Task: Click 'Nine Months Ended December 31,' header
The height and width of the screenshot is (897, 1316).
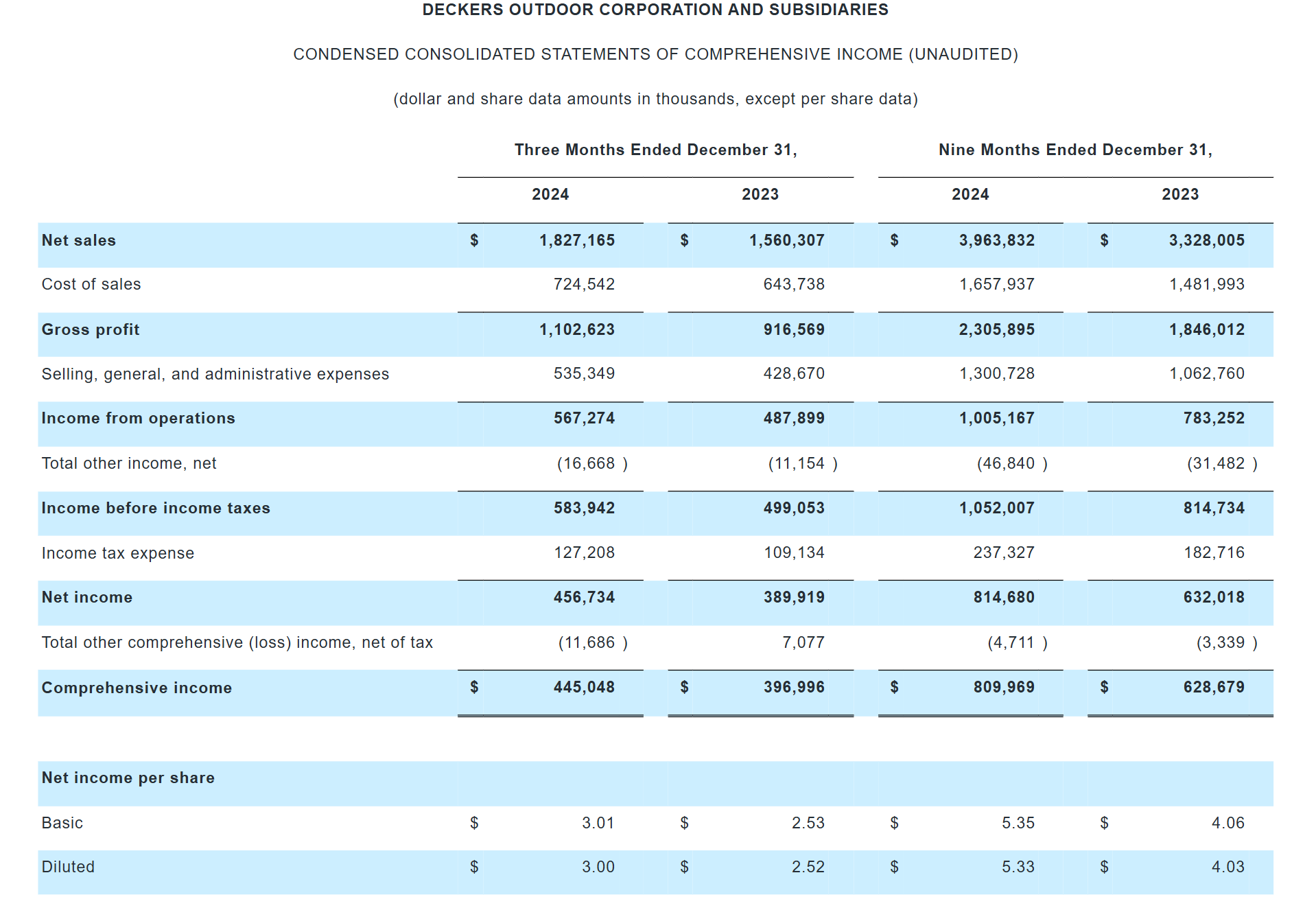Action: (1076, 150)
